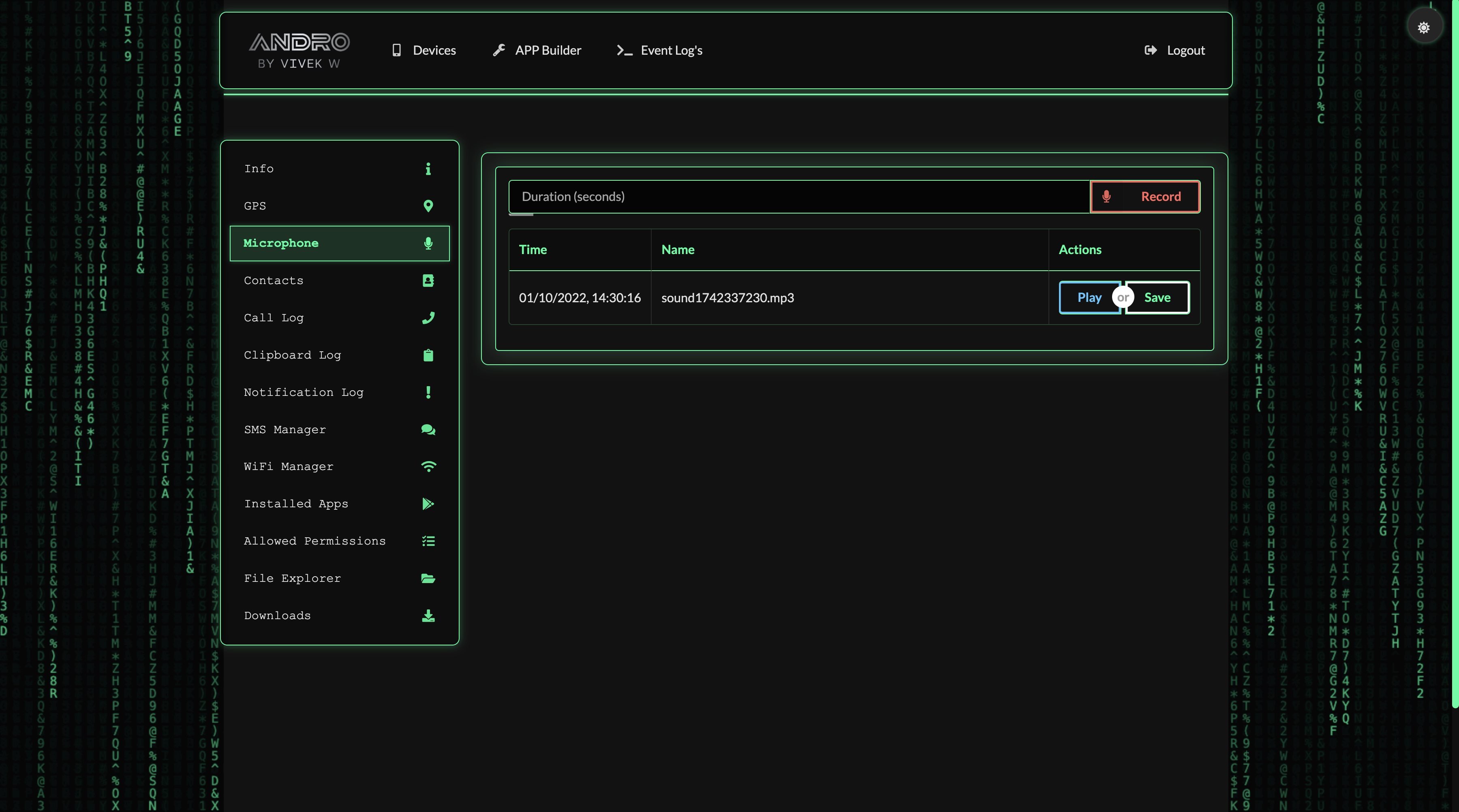
Task: Save the sound1742337230.mp3 recording
Action: tap(1157, 297)
